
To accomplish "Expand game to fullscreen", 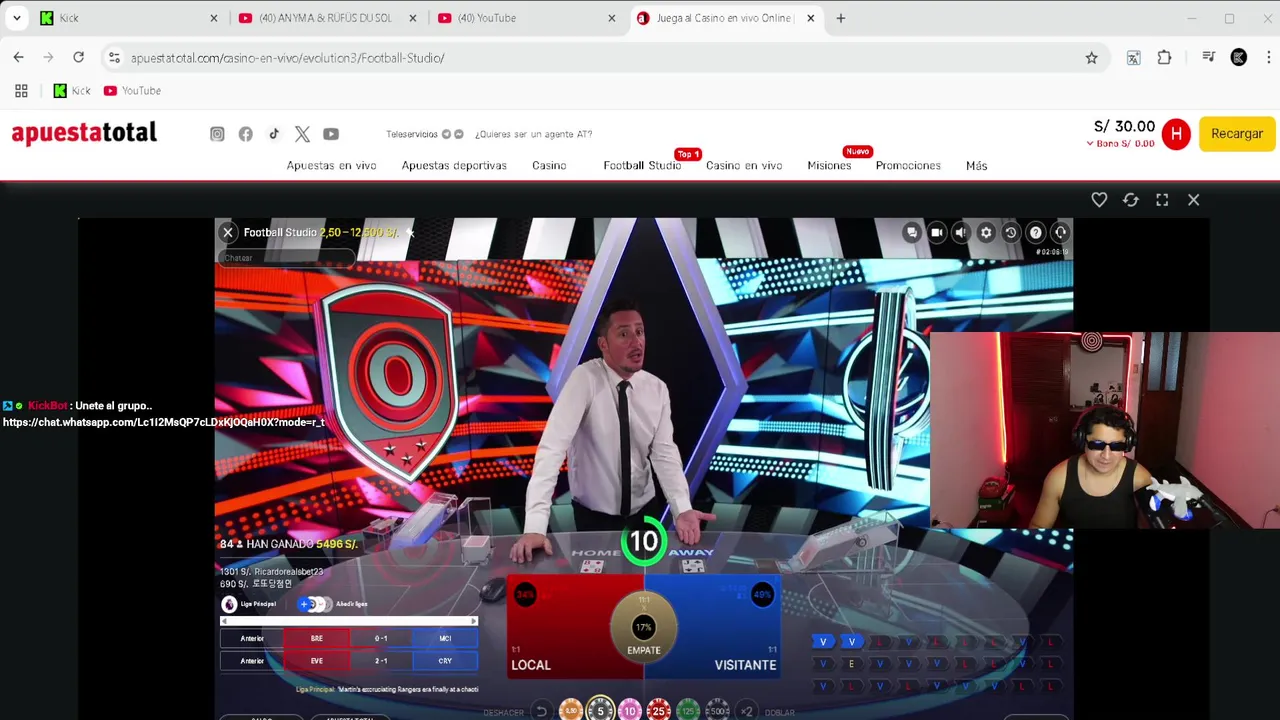I will tap(1162, 200).
